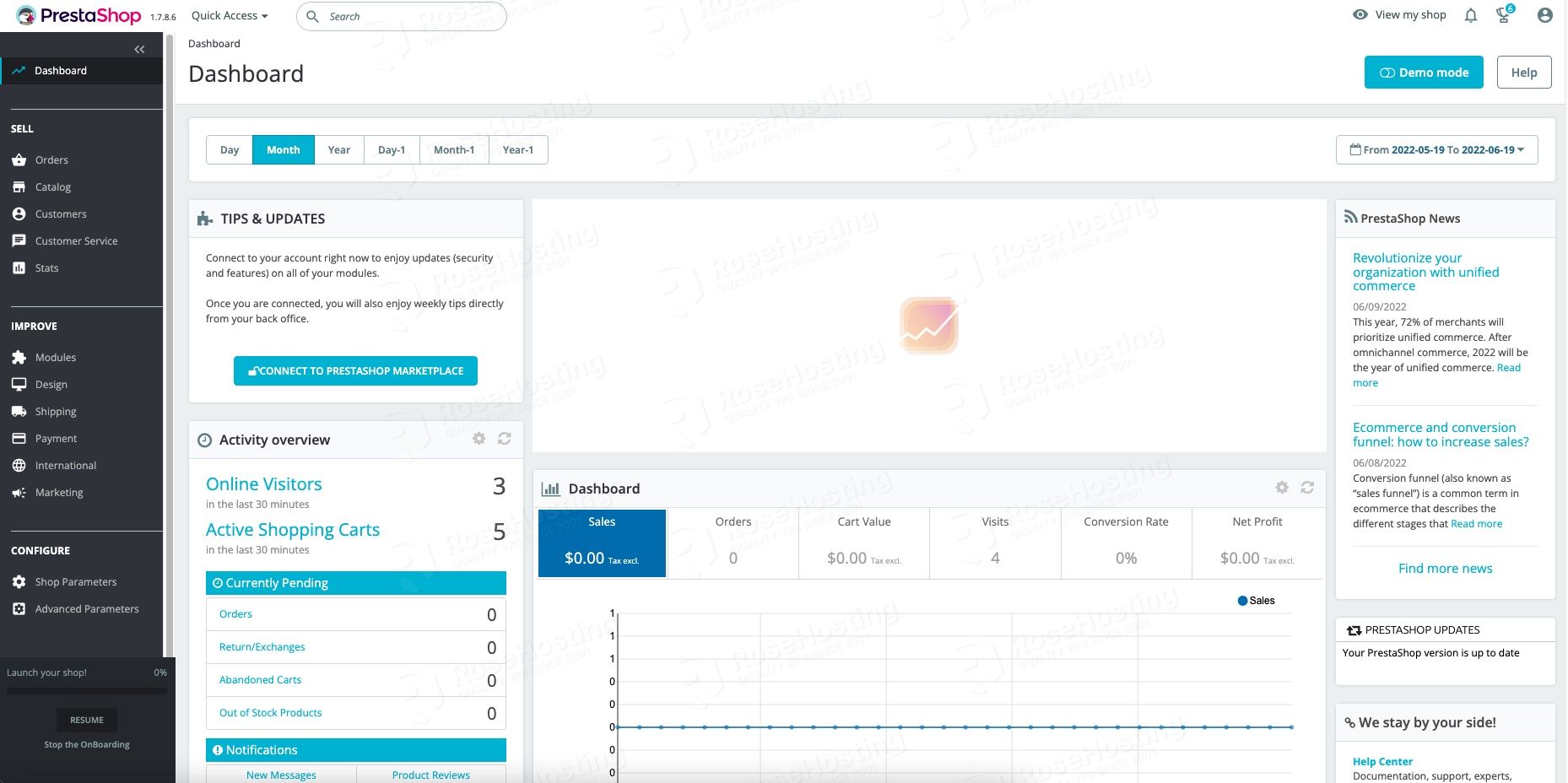Toggle Demo mode
The width and height of the screenshot is (1568, 783).
point(1423,73)
